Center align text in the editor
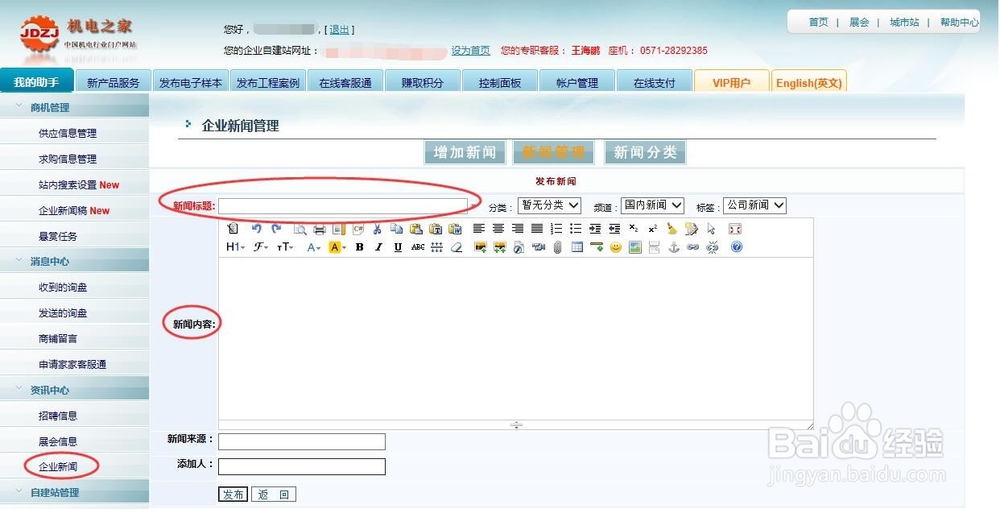Image resolution: width=1000 pixels, height=509 pixels. [x=498, y=228]
